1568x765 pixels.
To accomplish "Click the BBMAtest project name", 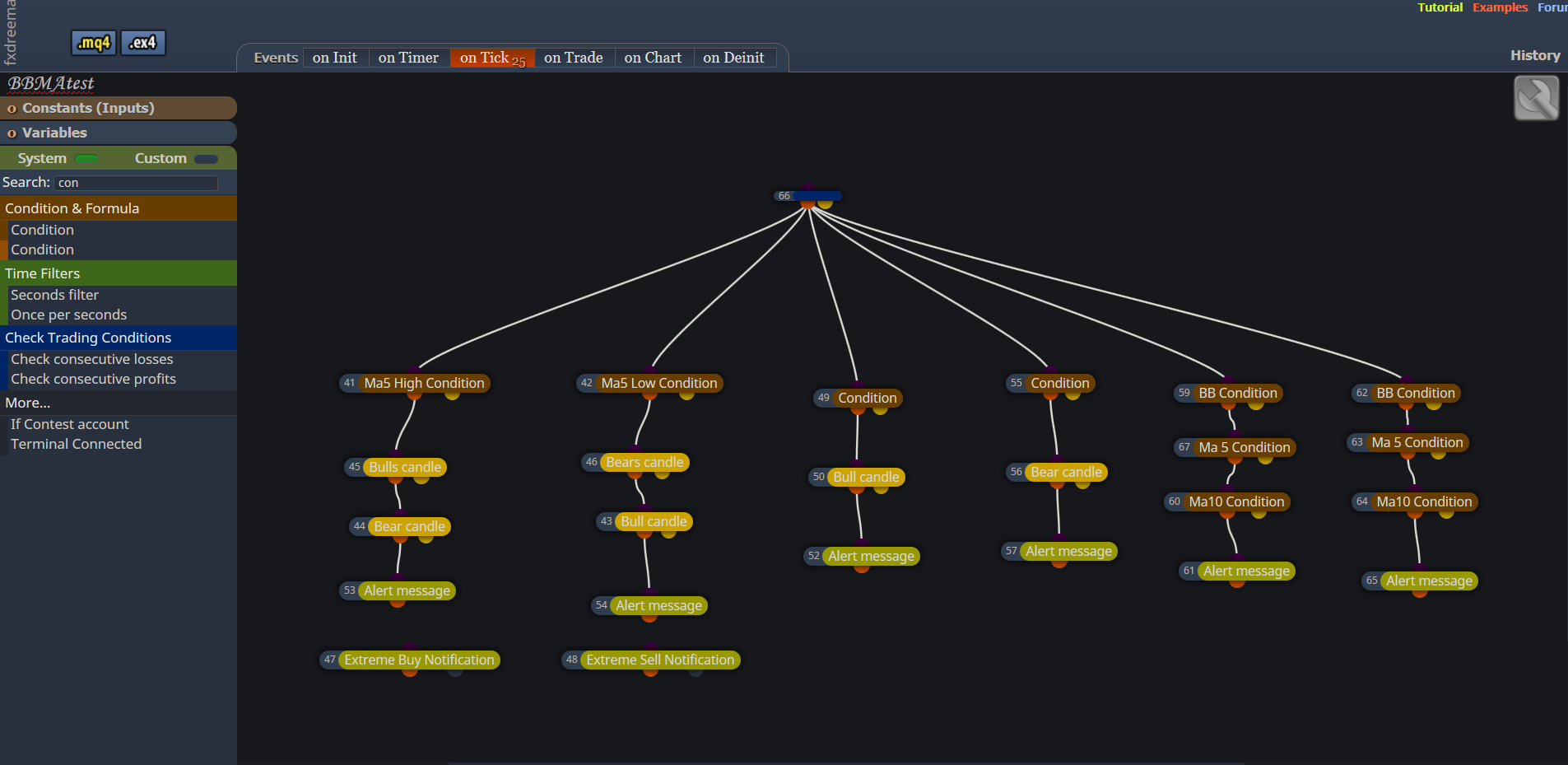I will [51, 83].
